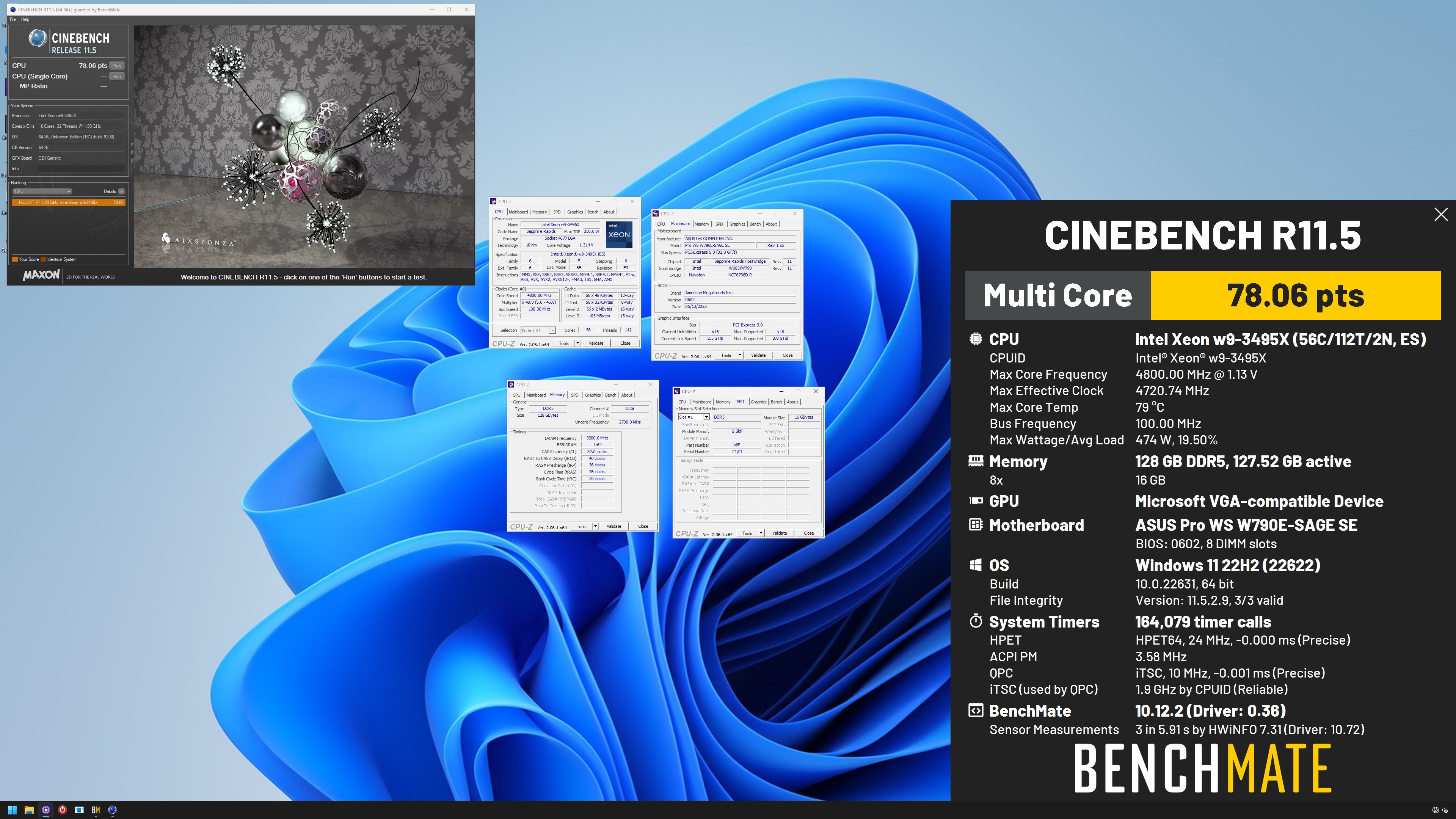1456x819 pixels.
Task: Select the 16C/32T ranking row in Cinebench
Action: (x=68, y=202)
